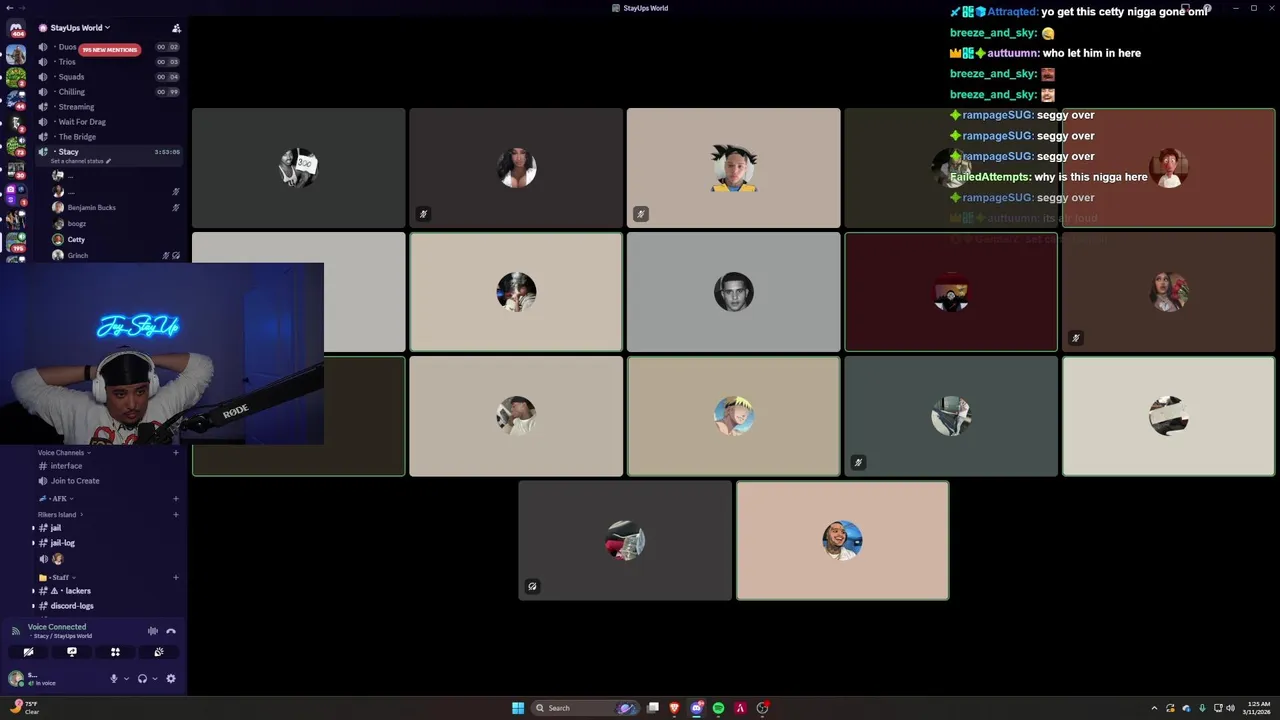This screenshot has width=1280, height=720.
Task: Create channel in Rikers Island category
Action: [176, 515]
